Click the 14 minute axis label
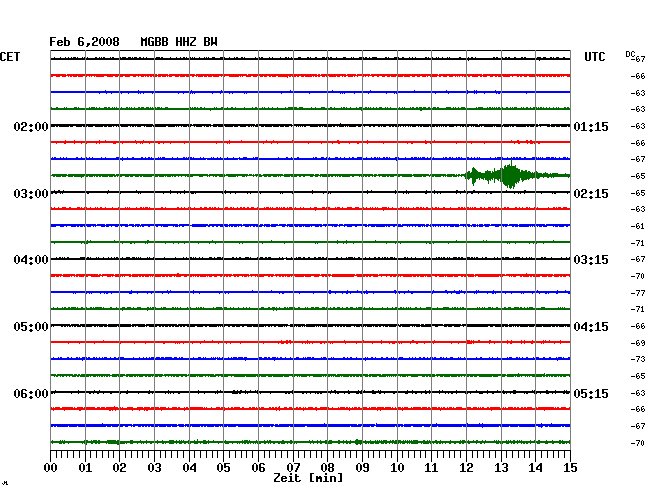 coord(535,467)
